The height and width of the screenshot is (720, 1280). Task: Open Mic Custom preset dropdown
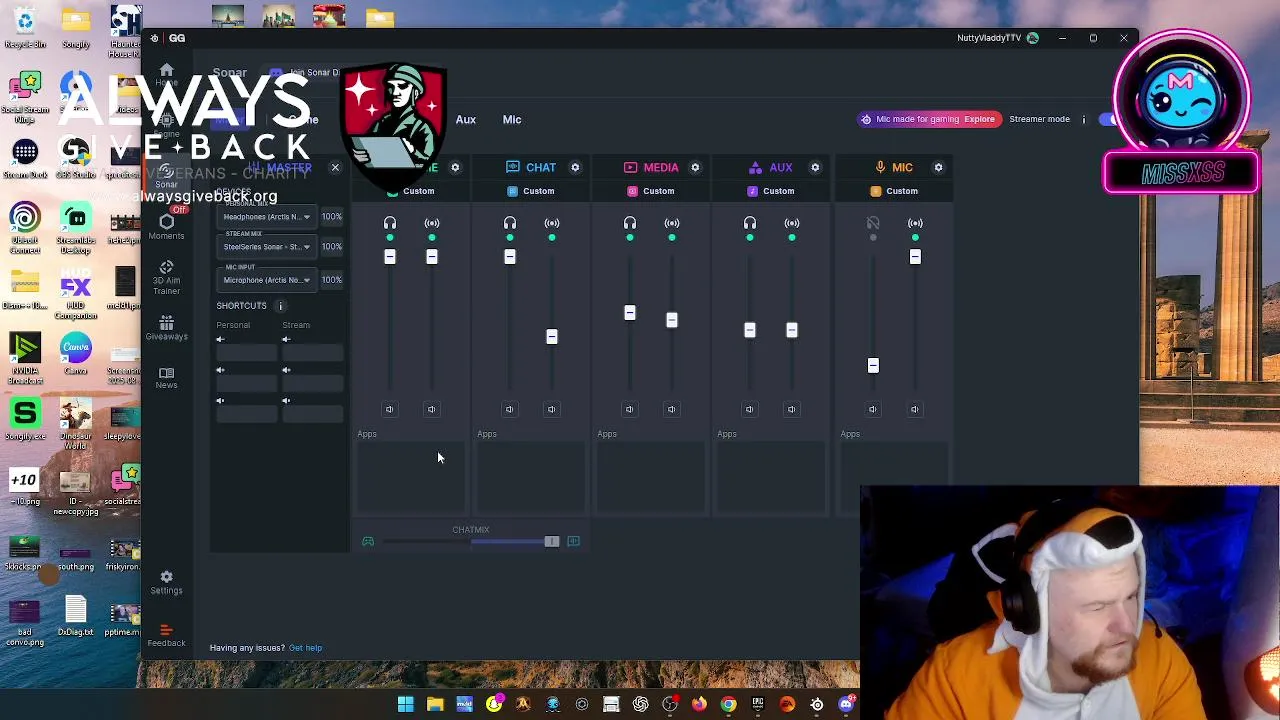coord(893,191)
